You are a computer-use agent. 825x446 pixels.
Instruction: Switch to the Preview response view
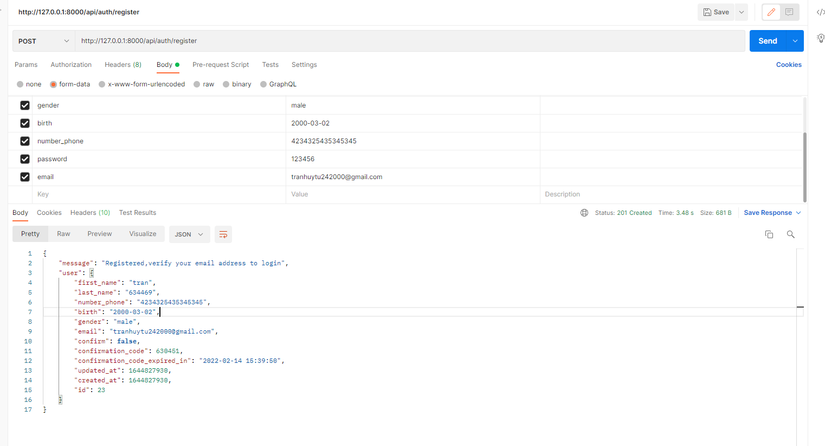pos(99,234)
